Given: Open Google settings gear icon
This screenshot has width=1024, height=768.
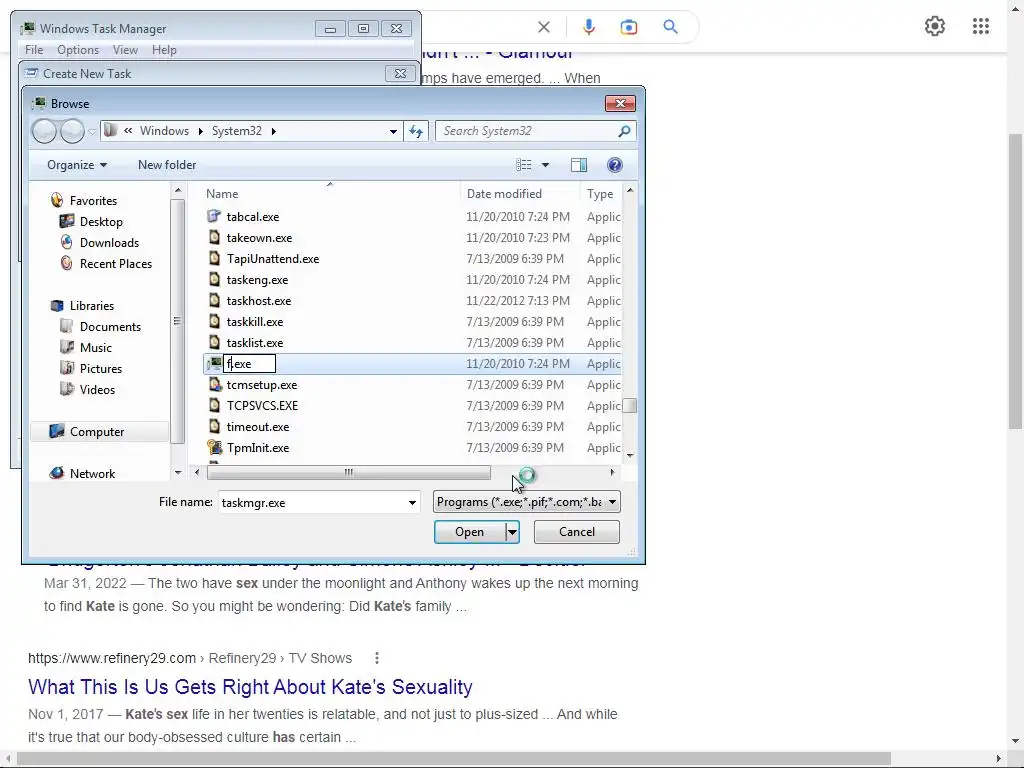Looking at the screenshot, I should click(x=935, y=26).
